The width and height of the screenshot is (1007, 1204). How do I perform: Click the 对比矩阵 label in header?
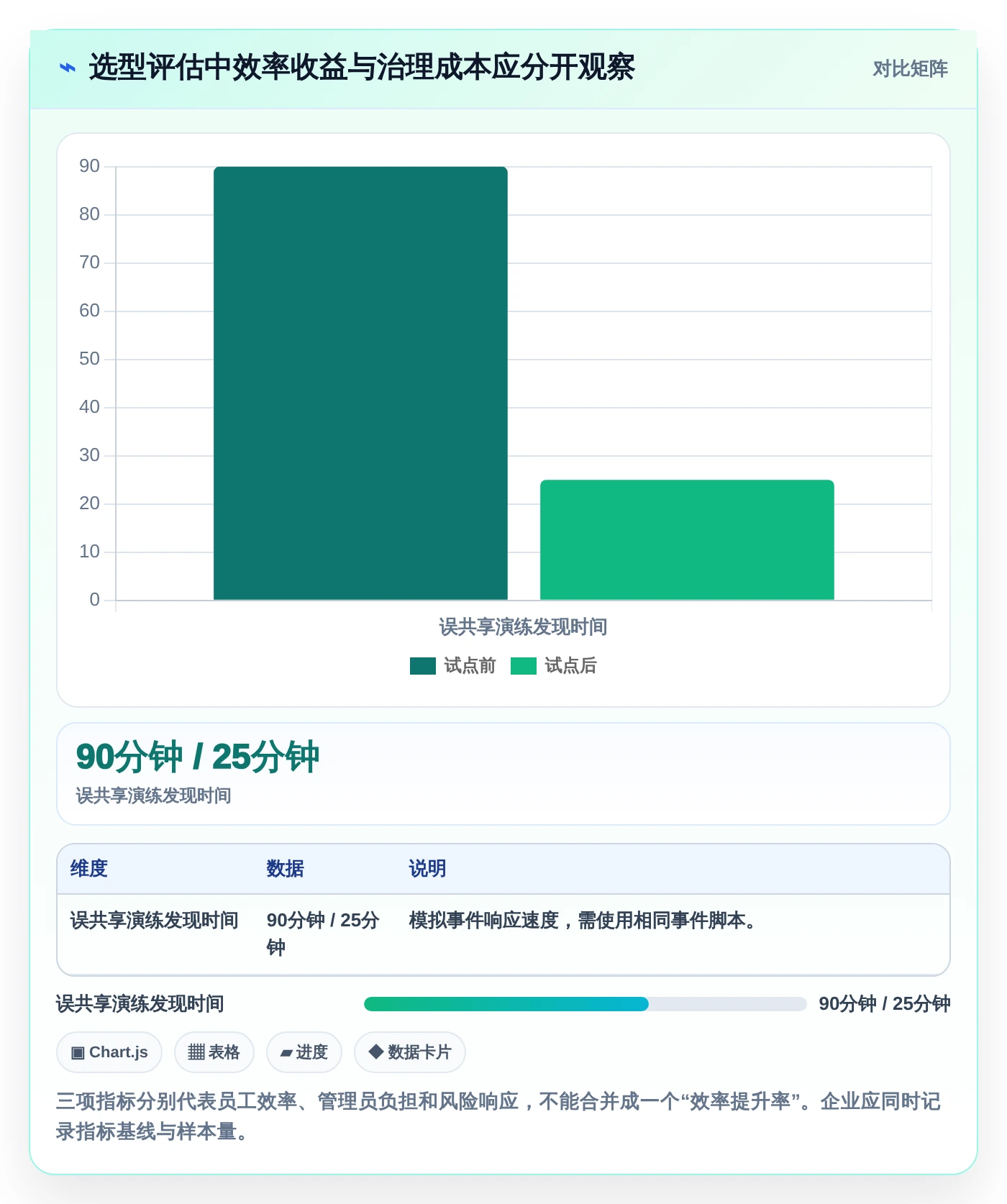[x=910, y=69]
